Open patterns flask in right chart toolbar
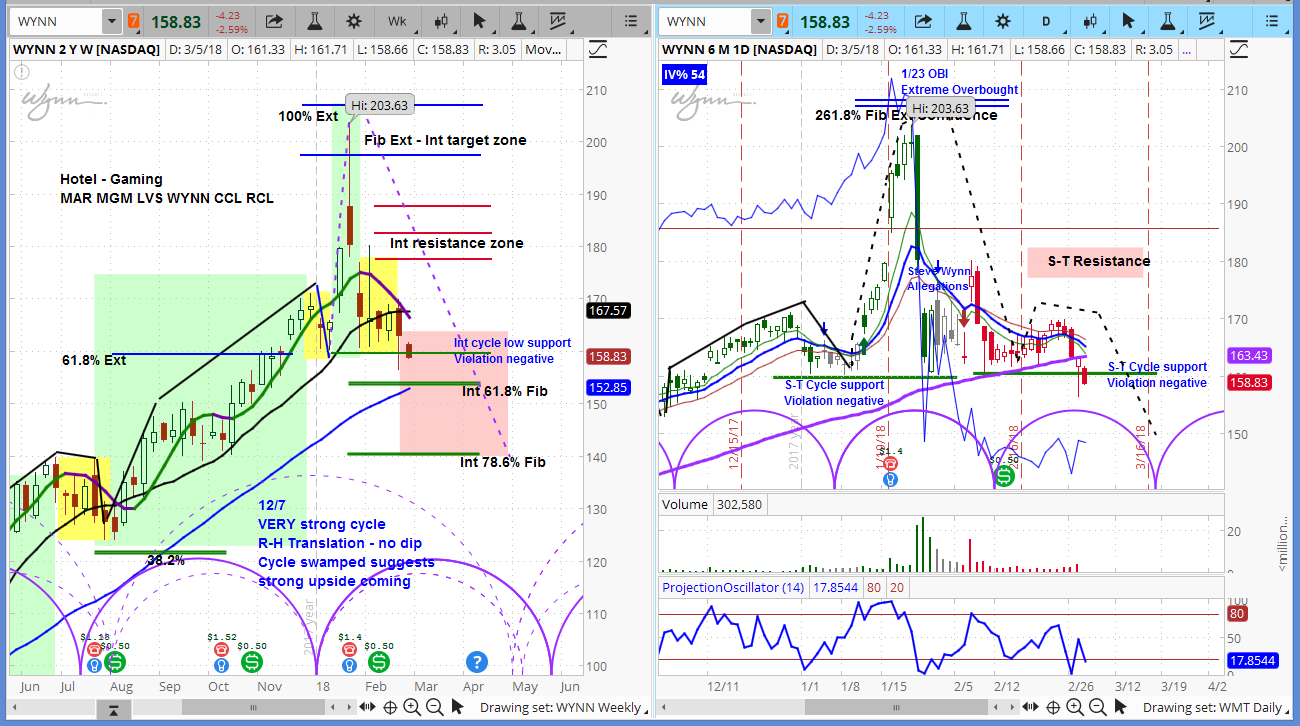 pyautogui.click(x=1170, y=21)
